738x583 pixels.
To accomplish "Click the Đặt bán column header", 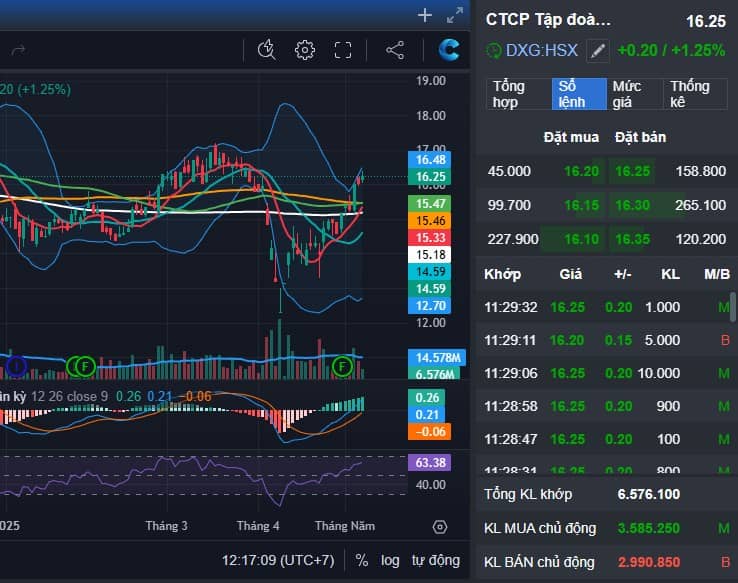I will (640, 137).
